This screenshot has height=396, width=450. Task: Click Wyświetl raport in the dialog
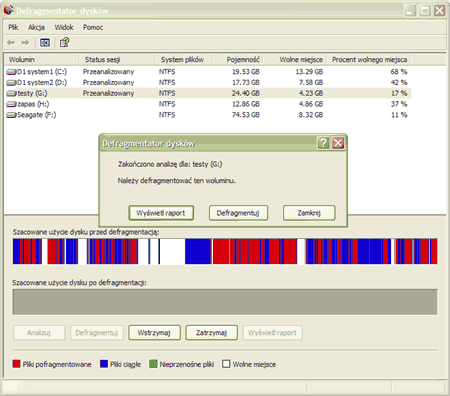pyautogui.click(x=161, y=213)
